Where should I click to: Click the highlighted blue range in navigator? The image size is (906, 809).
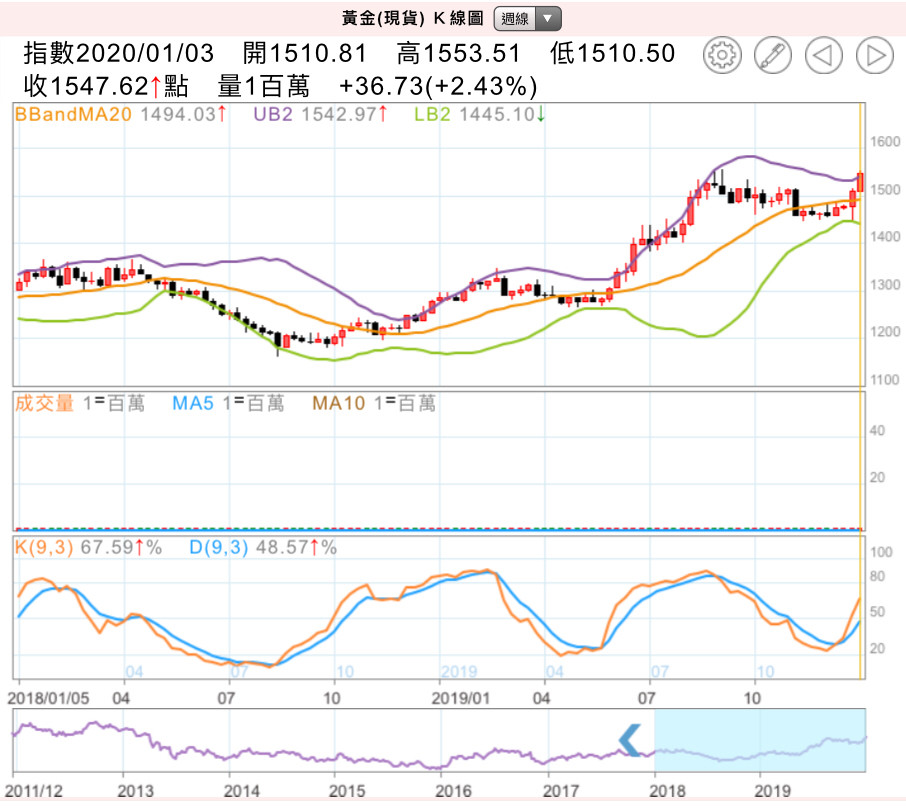click(x=759, y=740)
